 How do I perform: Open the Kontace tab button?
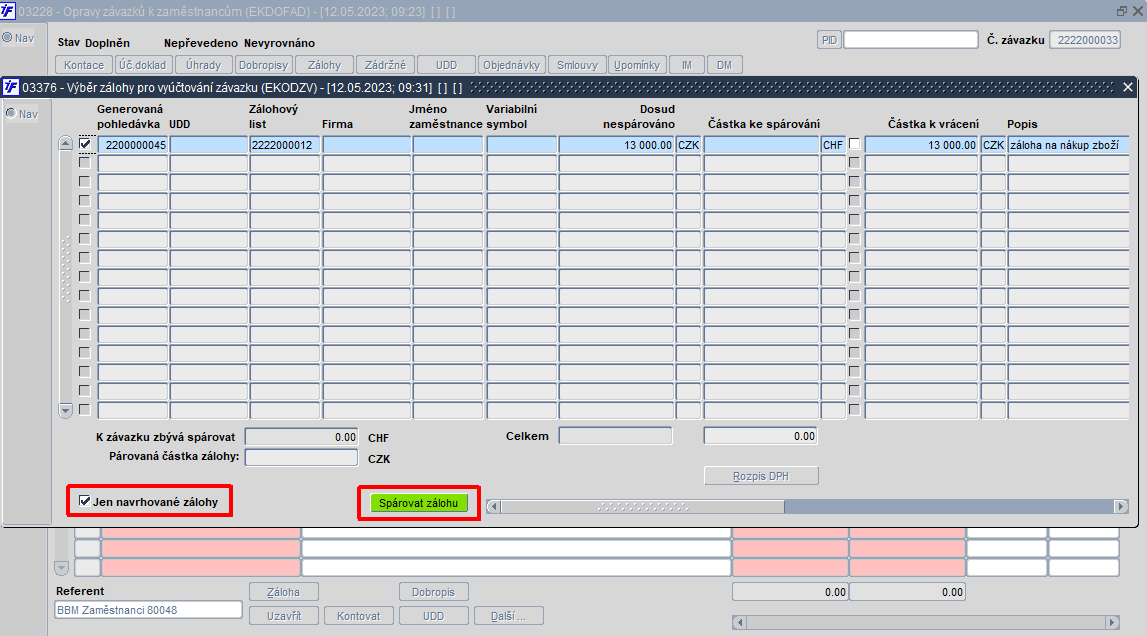(x=84, y=65)
